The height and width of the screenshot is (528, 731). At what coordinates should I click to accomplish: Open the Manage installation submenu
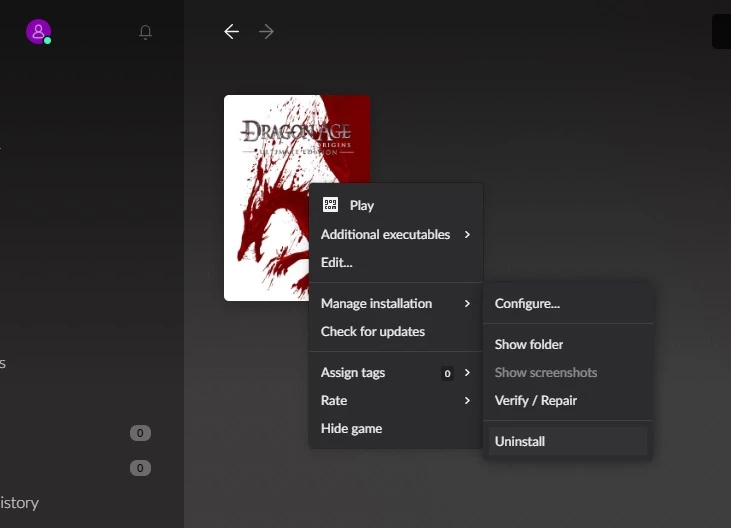(396, 303)
